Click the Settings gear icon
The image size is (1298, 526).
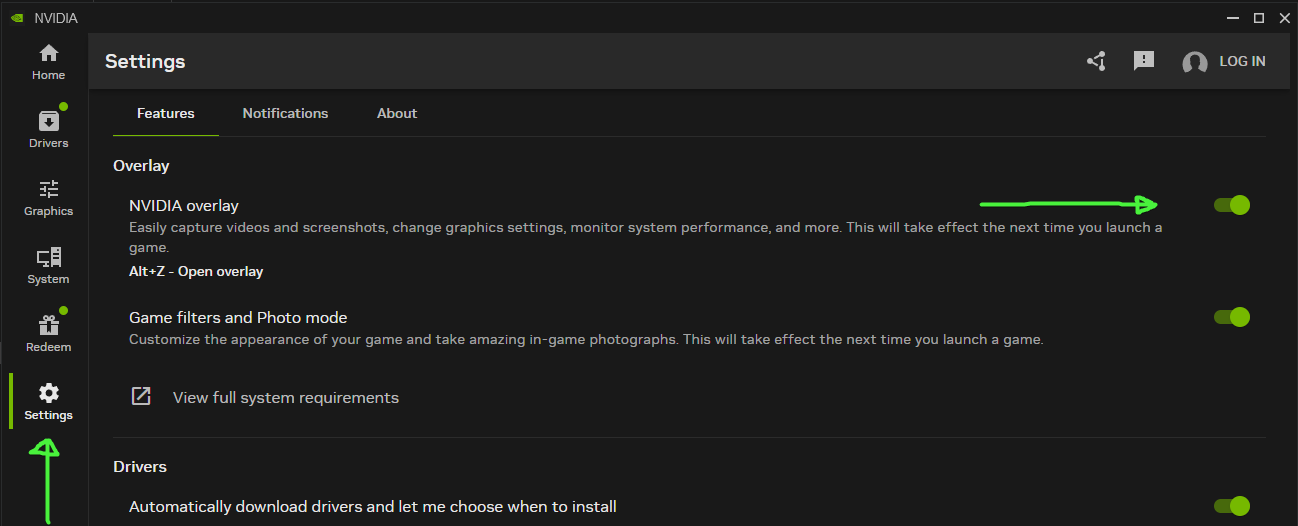coord(48,394)
